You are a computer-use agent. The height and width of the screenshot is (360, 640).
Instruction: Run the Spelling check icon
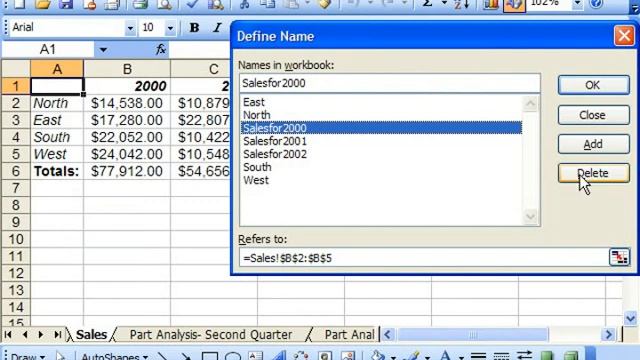192,4
